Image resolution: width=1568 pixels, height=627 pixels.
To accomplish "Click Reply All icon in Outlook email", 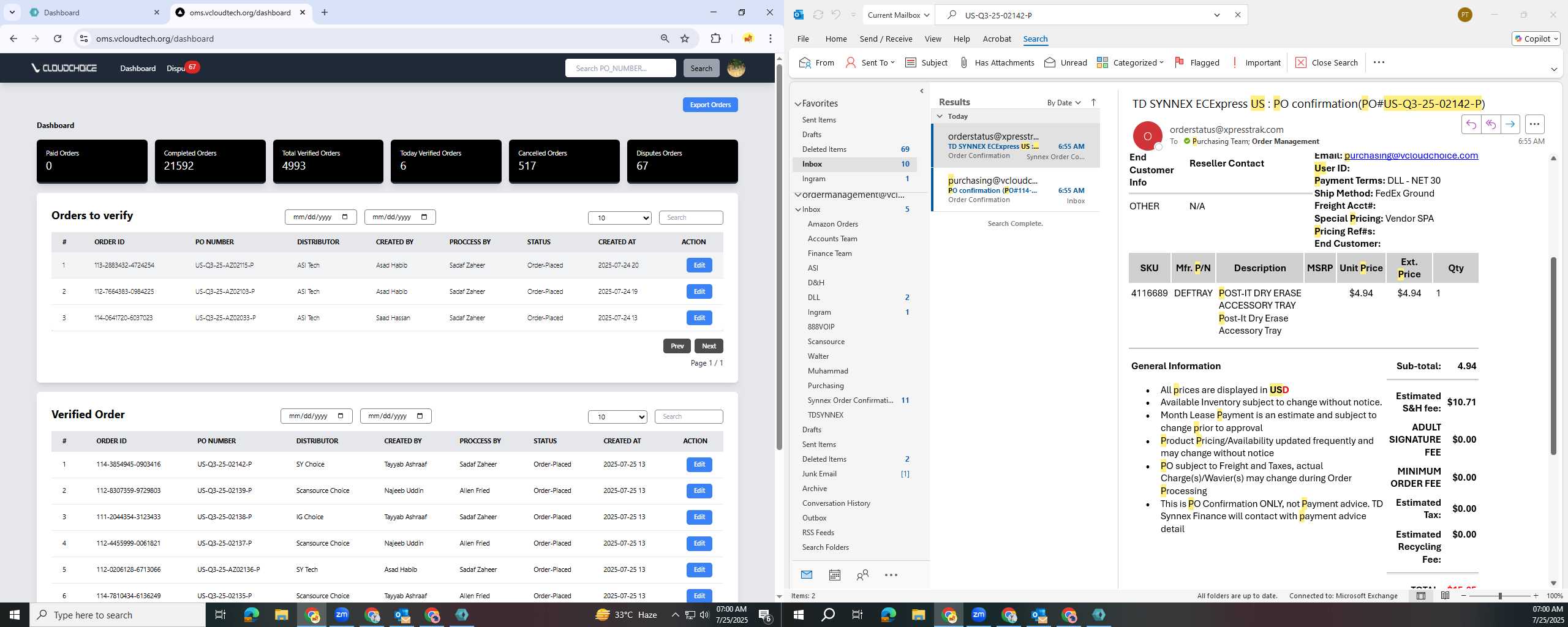I will (x=1490, y=124).
